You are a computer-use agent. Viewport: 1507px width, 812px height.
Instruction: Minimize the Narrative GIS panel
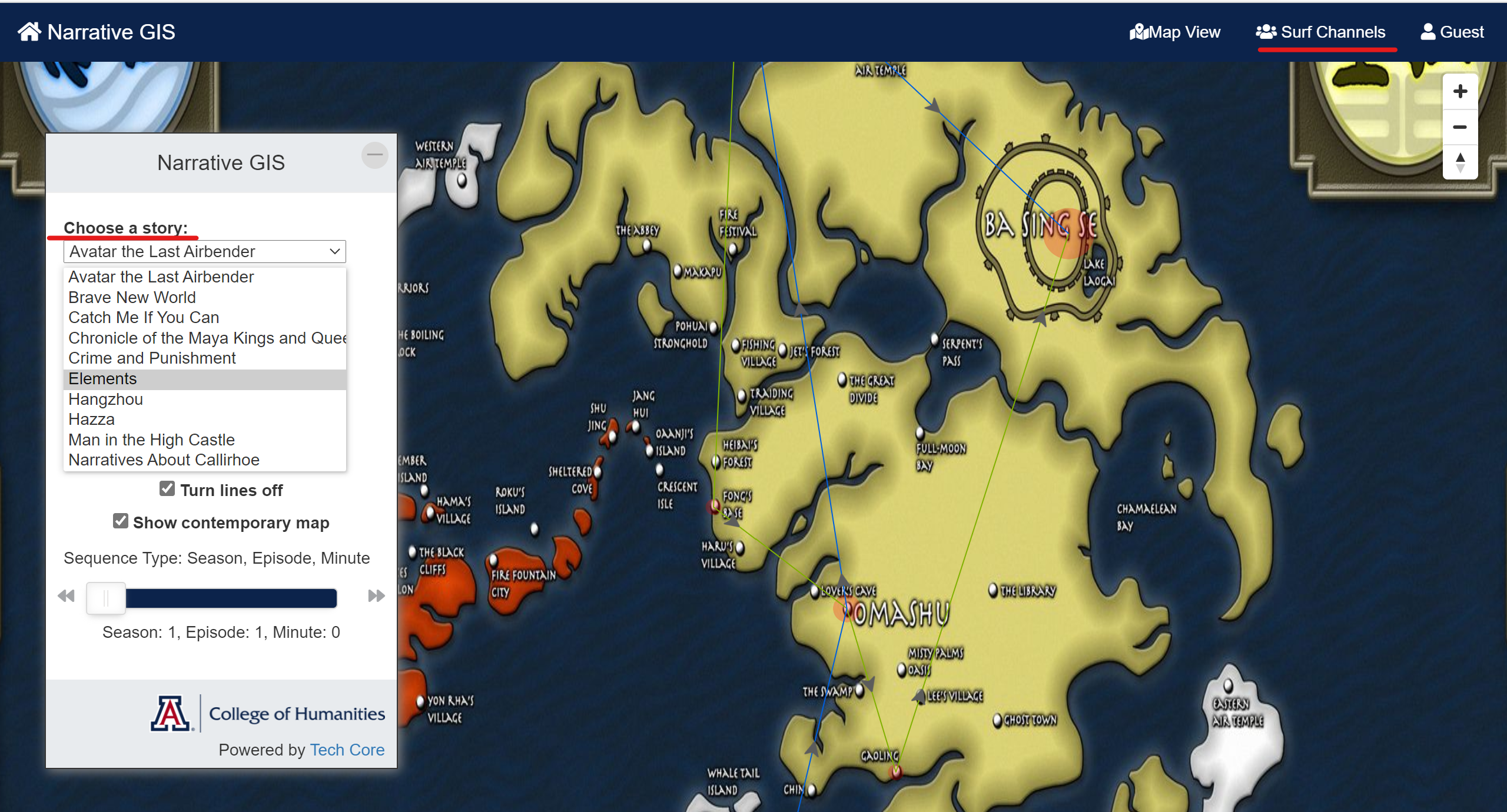coord(374,155)
